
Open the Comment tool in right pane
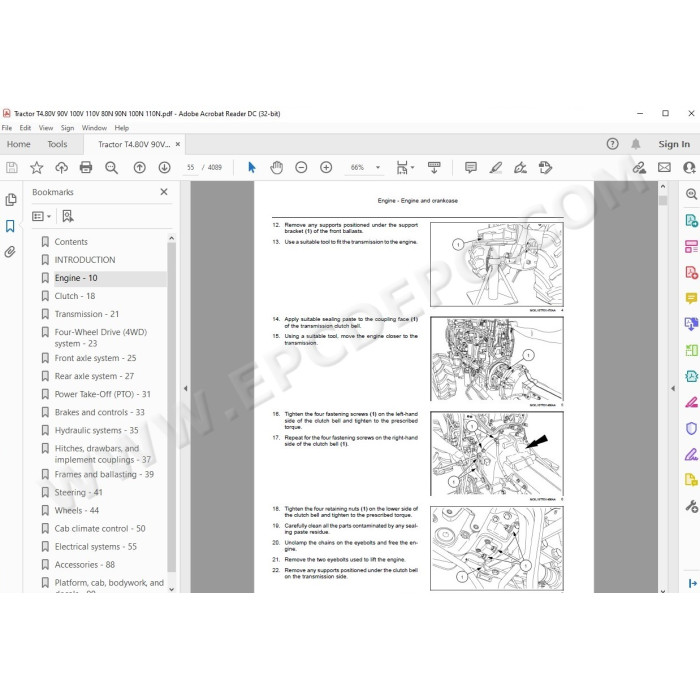click(691, 298)
